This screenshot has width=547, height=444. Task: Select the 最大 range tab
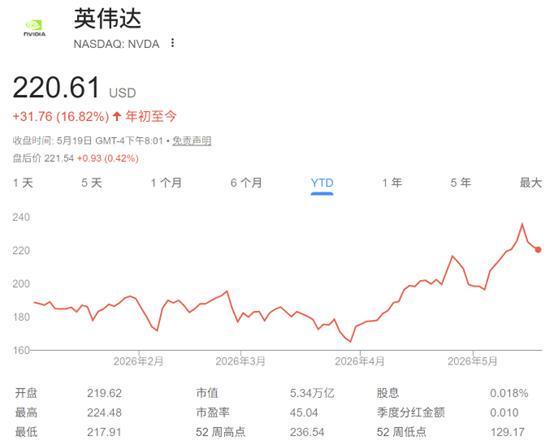[531, 183]
